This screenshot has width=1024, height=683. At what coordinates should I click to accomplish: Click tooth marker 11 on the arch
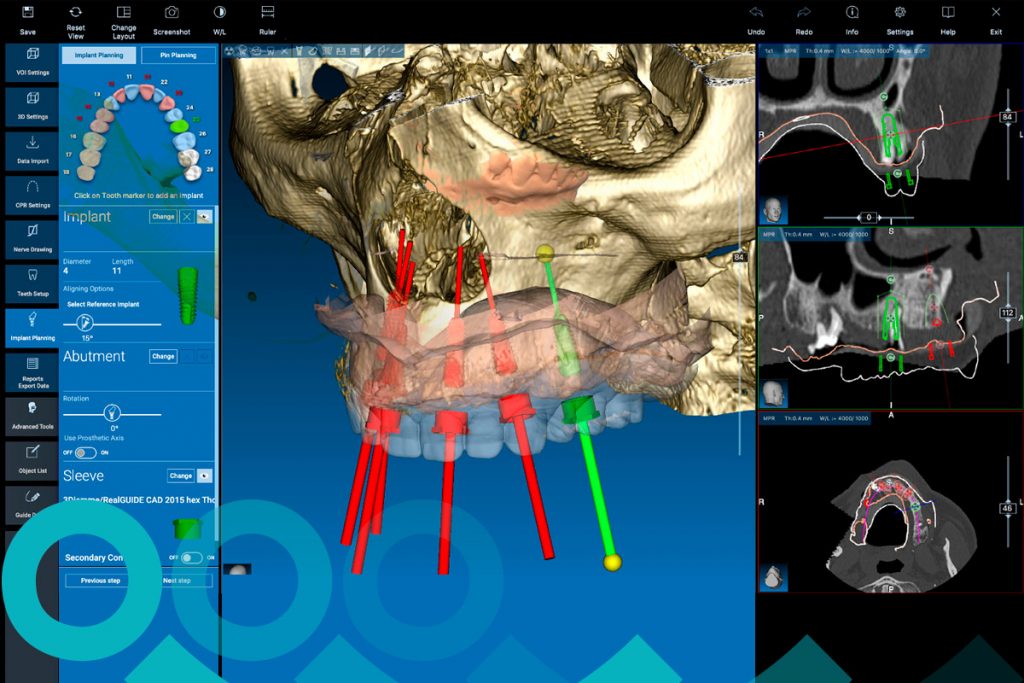[x=129, y=77]
